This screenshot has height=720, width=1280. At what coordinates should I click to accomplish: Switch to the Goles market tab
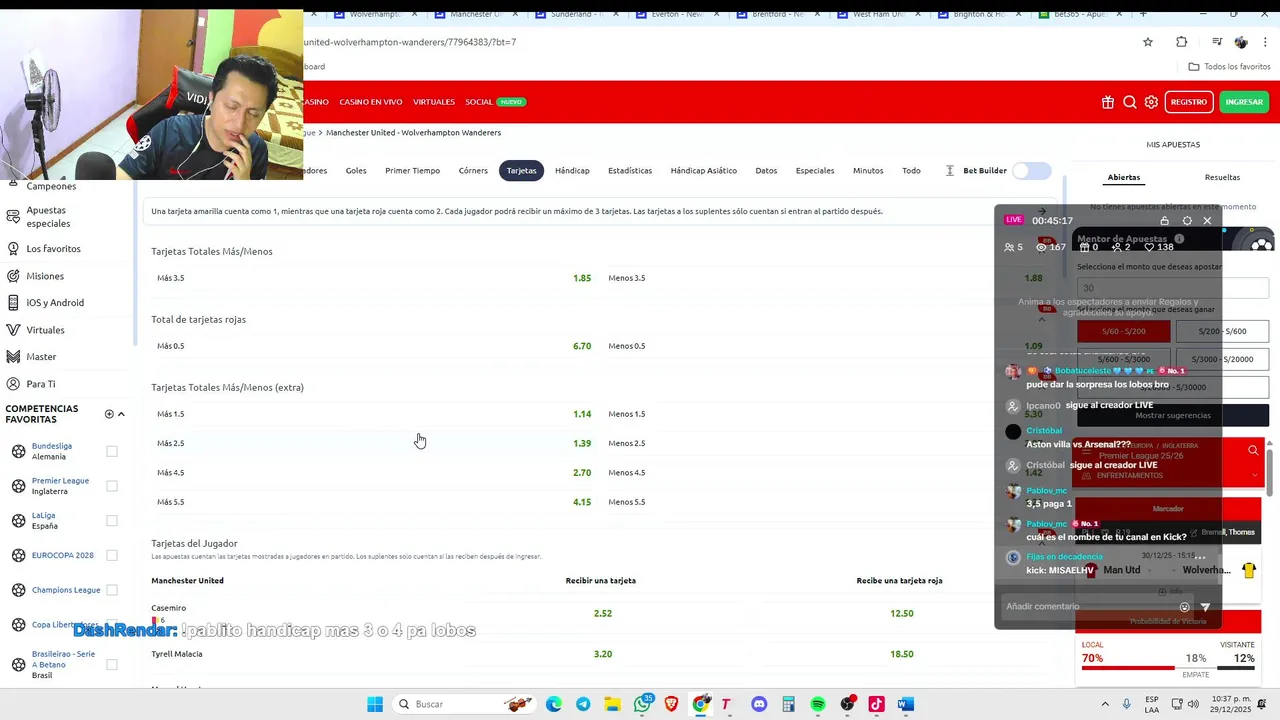pos(356,171)
